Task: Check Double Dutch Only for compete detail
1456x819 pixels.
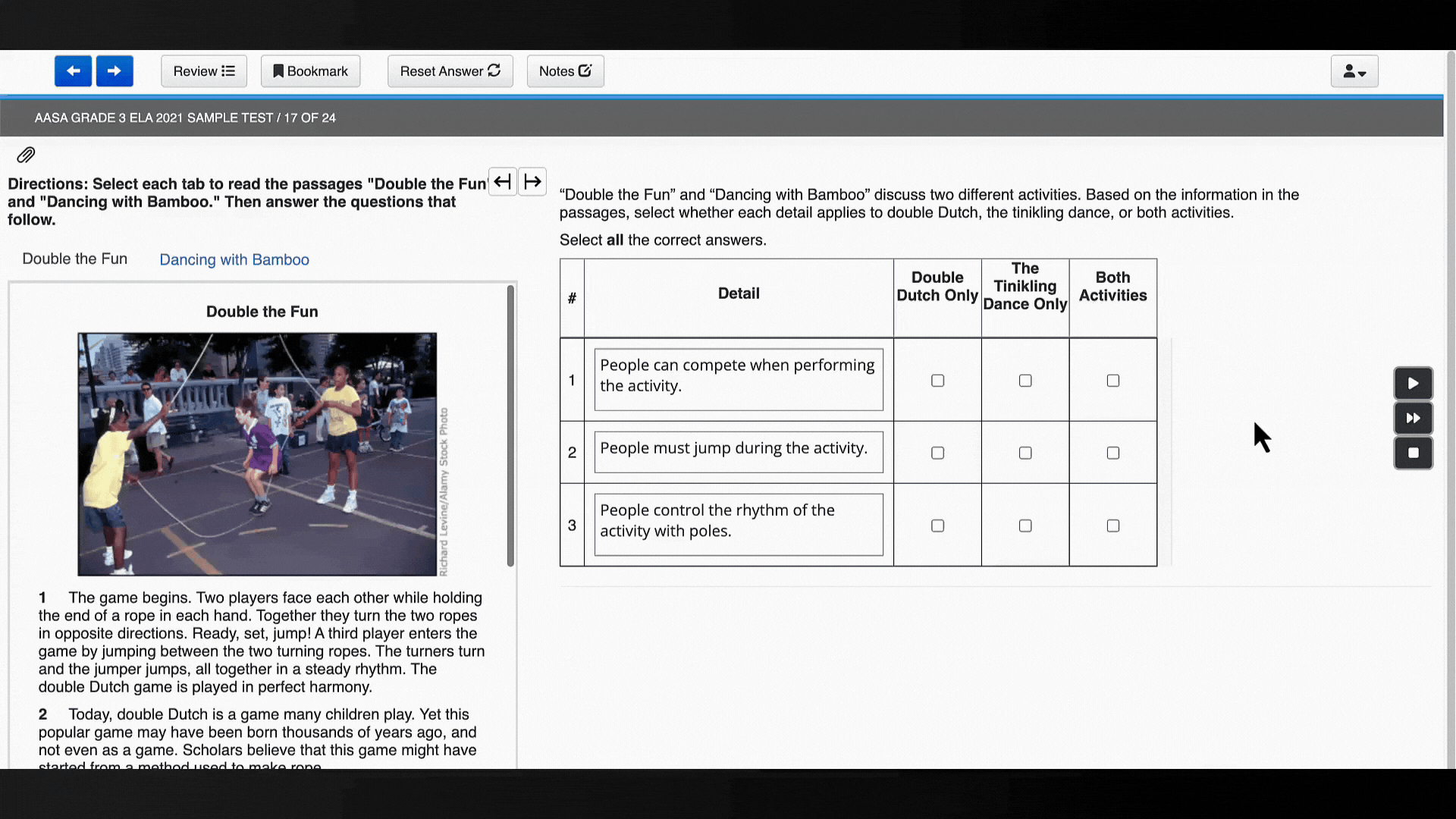Action: click(x=937, y=381)
